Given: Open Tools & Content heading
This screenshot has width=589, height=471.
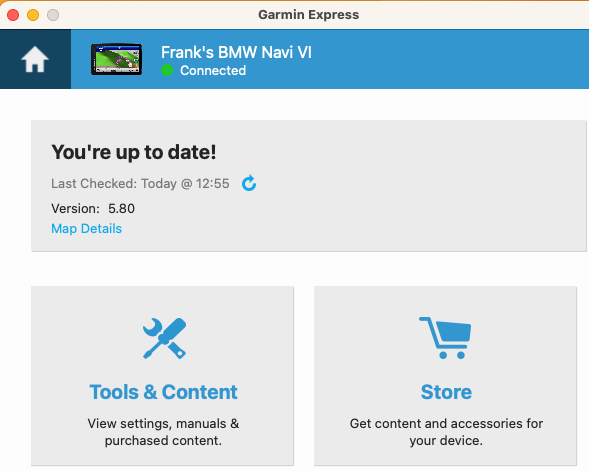Looking at the screenshot, I should pos(163,392).
